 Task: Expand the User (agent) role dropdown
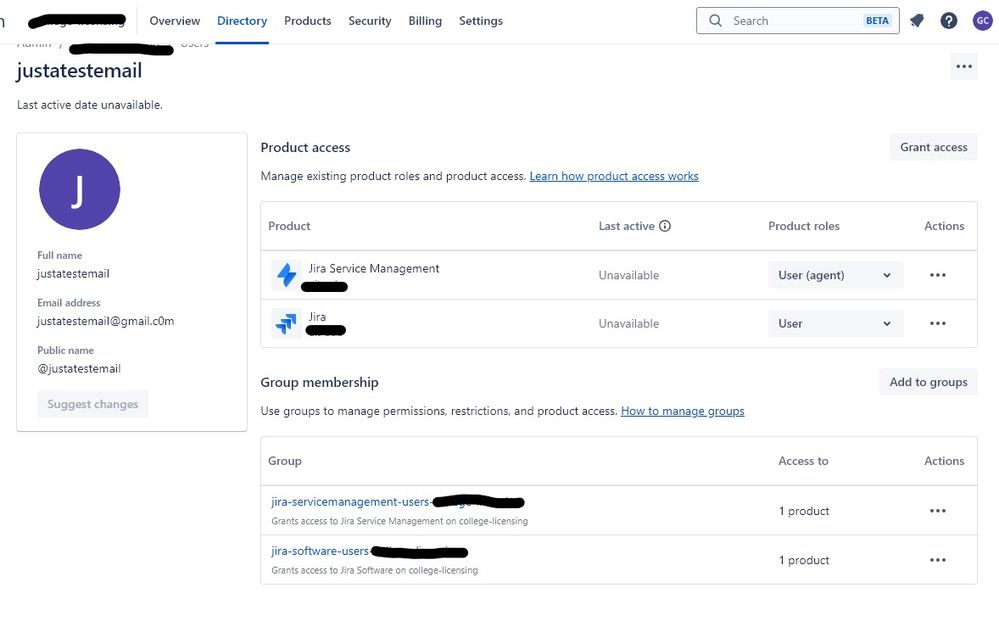point(835,275)
